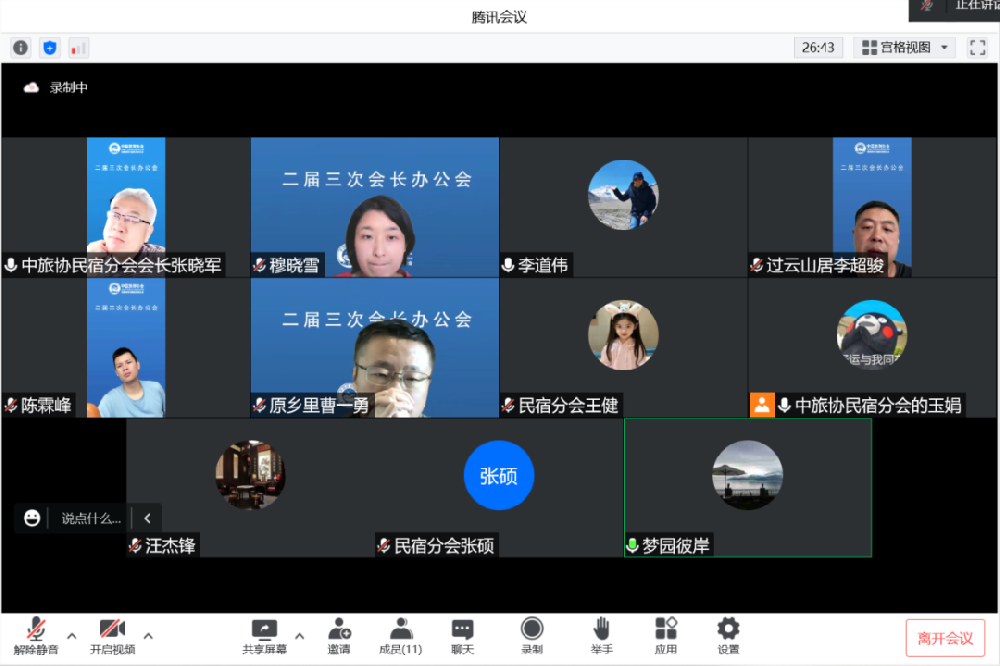Click muted mic icon beside 汪杰锋
The width and height of the screenshot is (1000, 666).
click(x=135, y=545)
